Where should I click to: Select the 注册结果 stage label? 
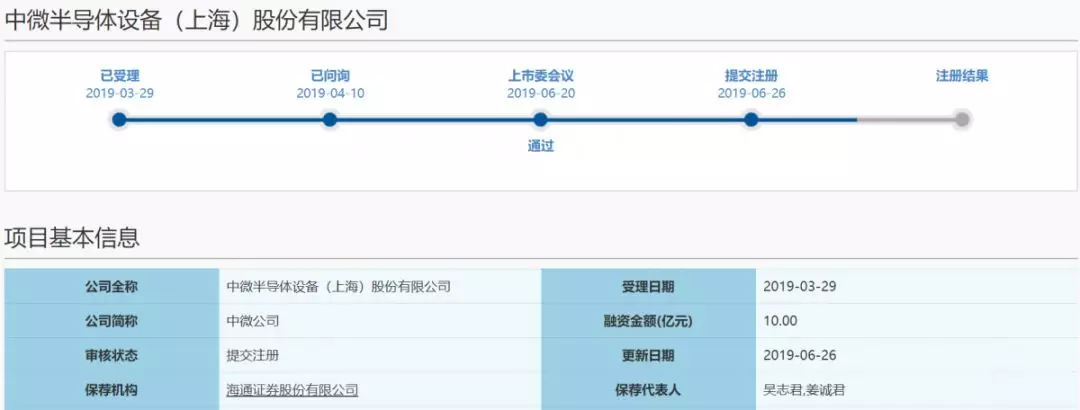coord(962,76)
